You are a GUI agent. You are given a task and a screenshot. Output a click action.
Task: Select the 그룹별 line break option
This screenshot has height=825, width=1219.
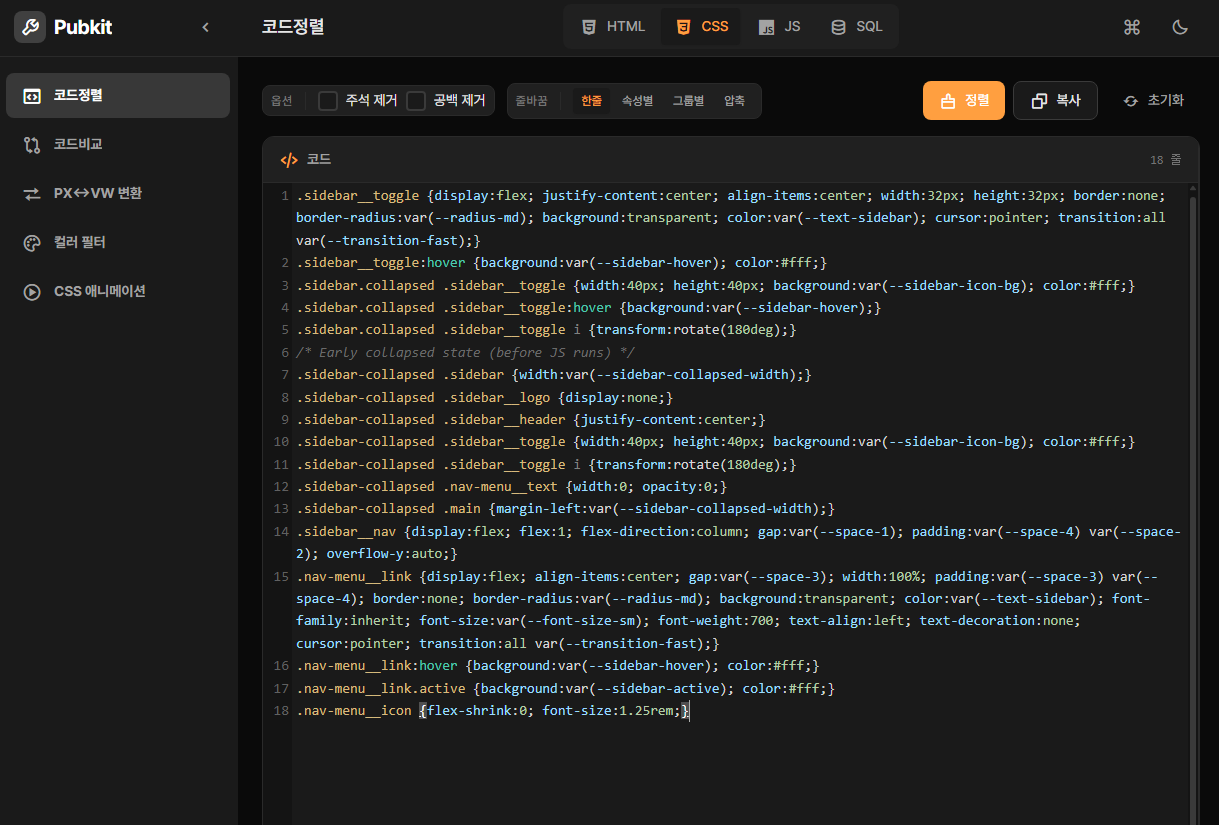coord(688,100)
